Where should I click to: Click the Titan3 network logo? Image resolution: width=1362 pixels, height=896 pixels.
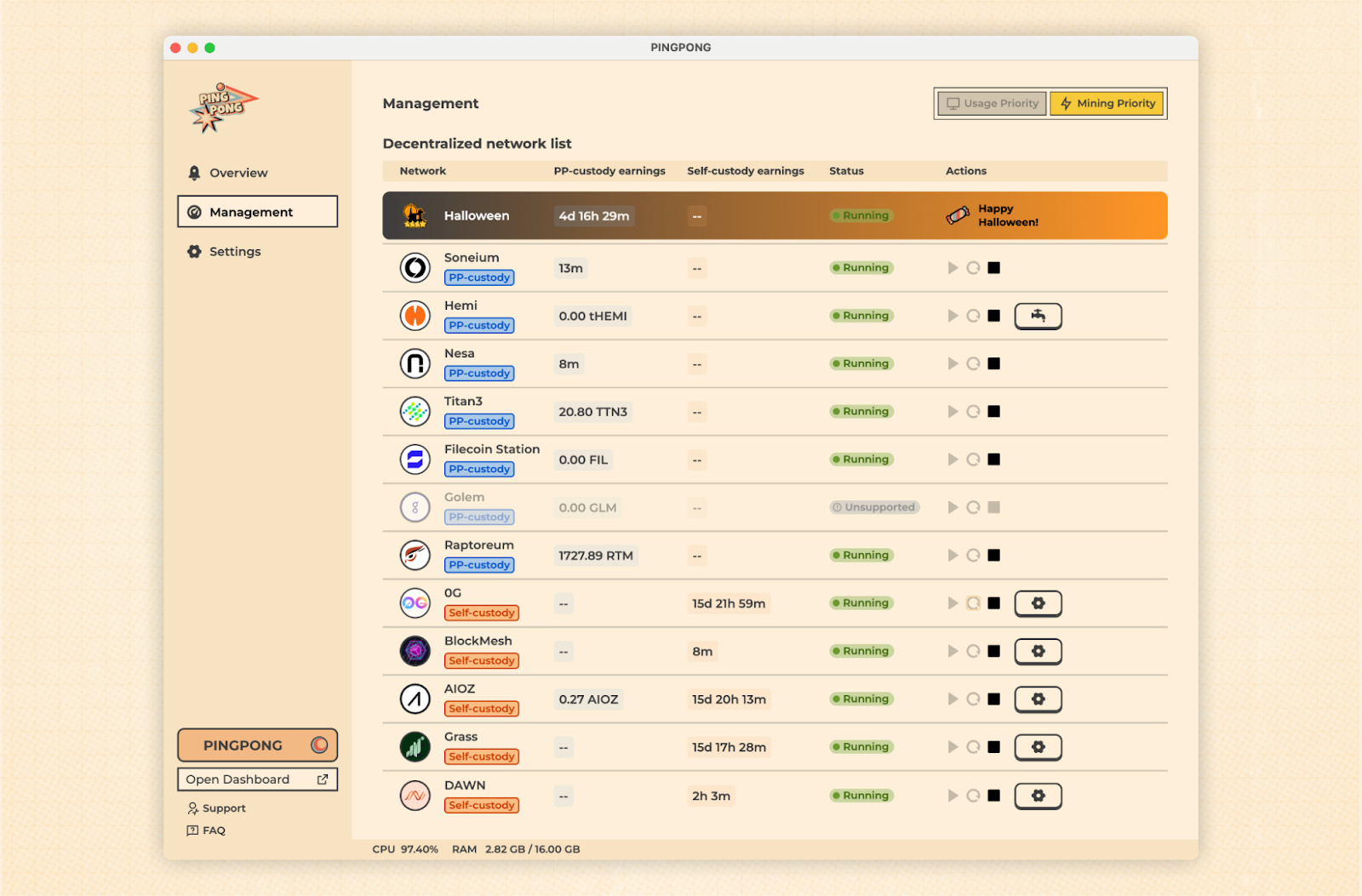(x=415, y=412)
